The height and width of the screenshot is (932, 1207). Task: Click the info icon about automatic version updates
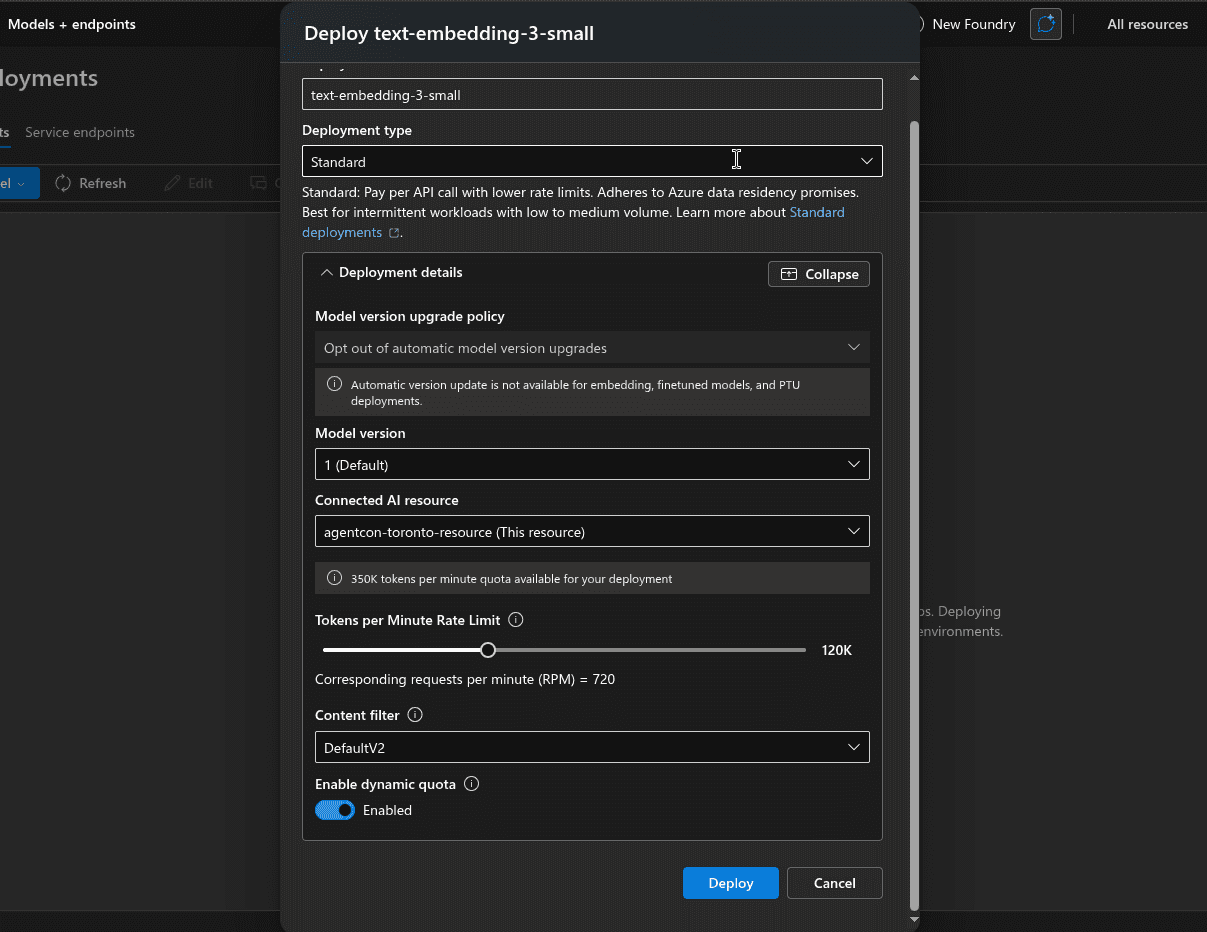333,384
